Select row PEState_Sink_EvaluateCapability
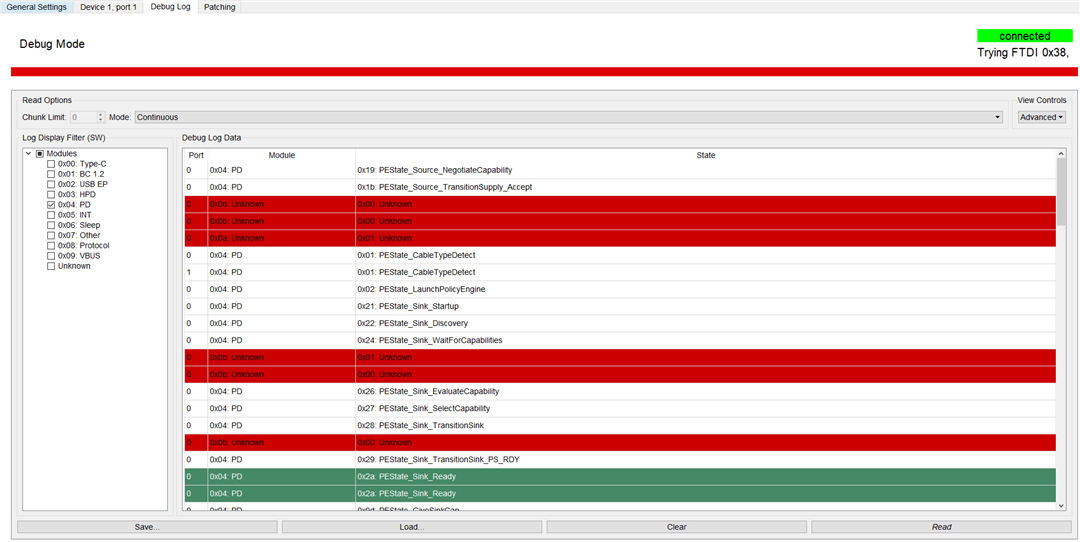Viewport: 1080px width, 542px height. coord(620,391)
